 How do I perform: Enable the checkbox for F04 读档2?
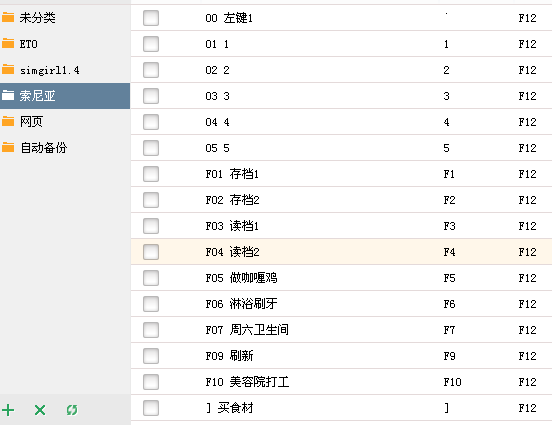(x=151, y=252)
